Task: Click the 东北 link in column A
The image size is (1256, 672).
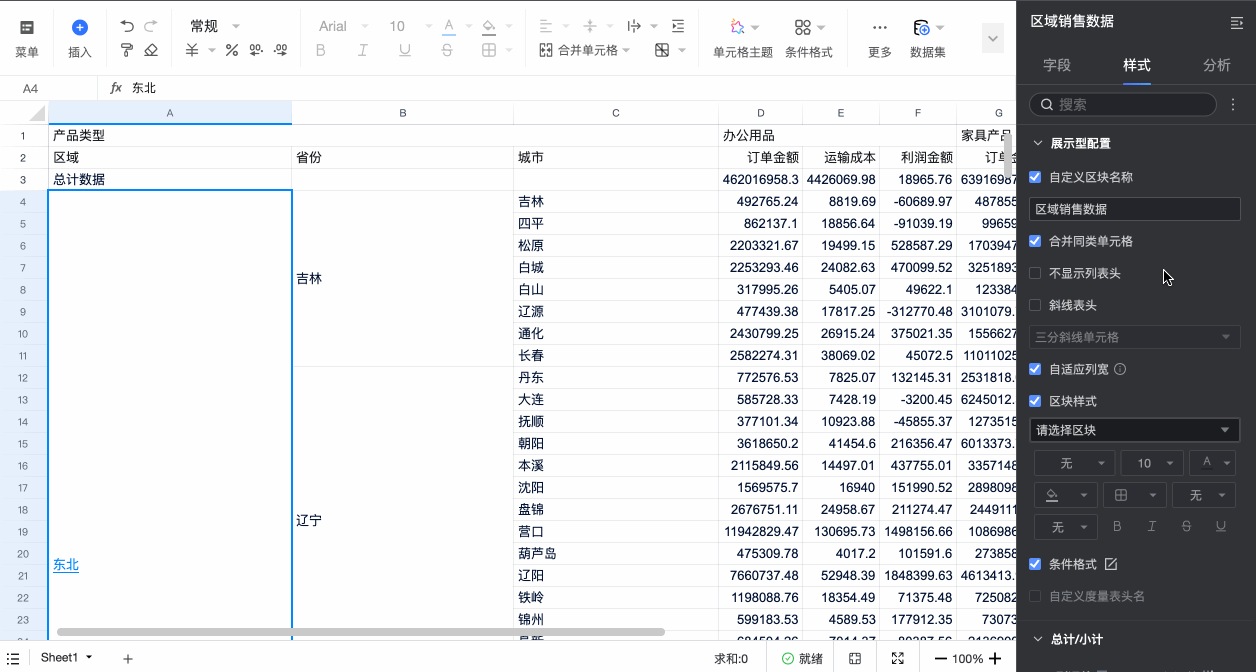Action: 66,565
